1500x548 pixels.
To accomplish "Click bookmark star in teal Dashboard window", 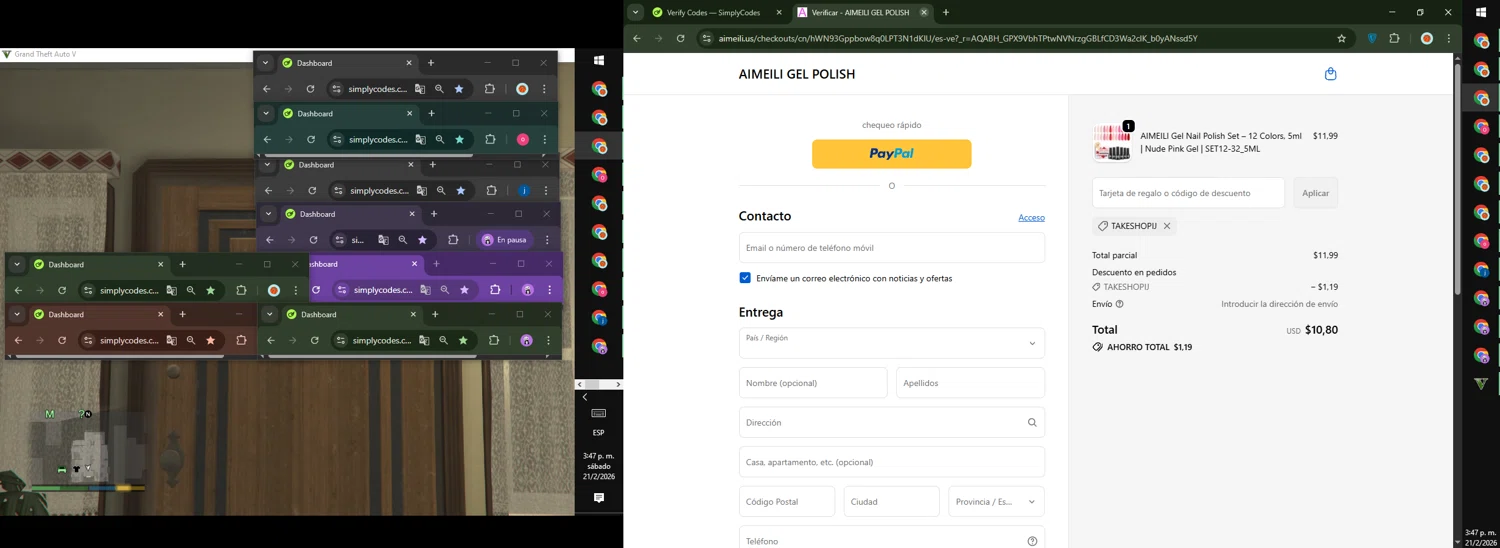I will [460, 140].
